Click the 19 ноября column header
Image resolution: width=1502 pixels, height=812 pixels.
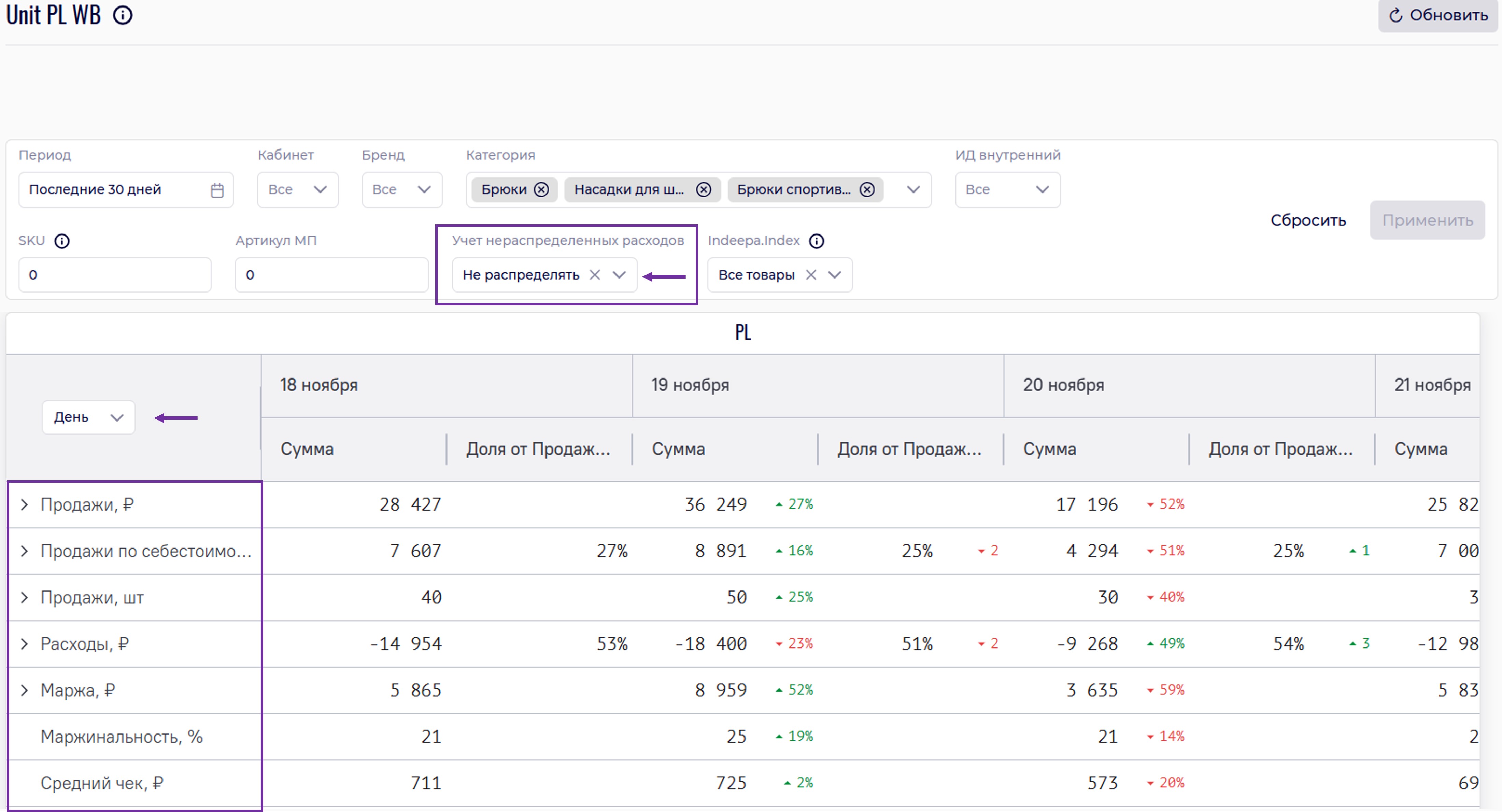click(x=690, y=385)
